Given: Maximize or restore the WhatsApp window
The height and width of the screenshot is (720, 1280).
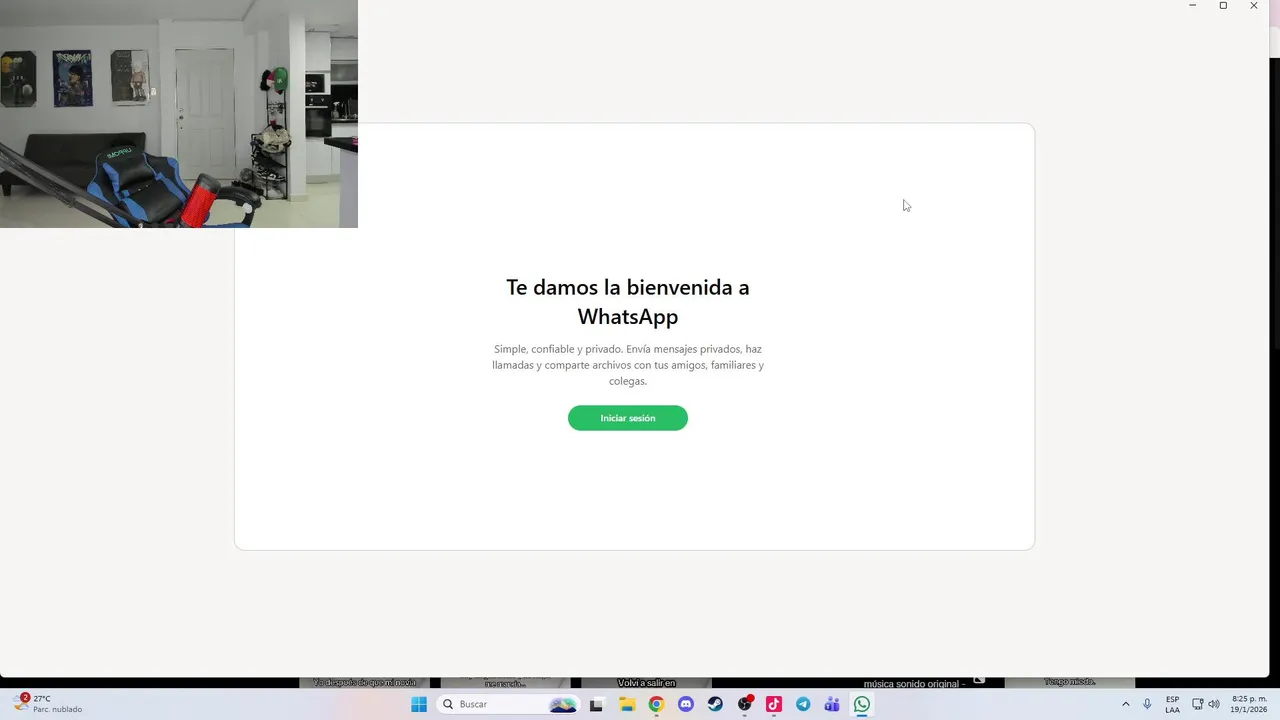Looking at the screenshot, I should (x=1223, y=6).
